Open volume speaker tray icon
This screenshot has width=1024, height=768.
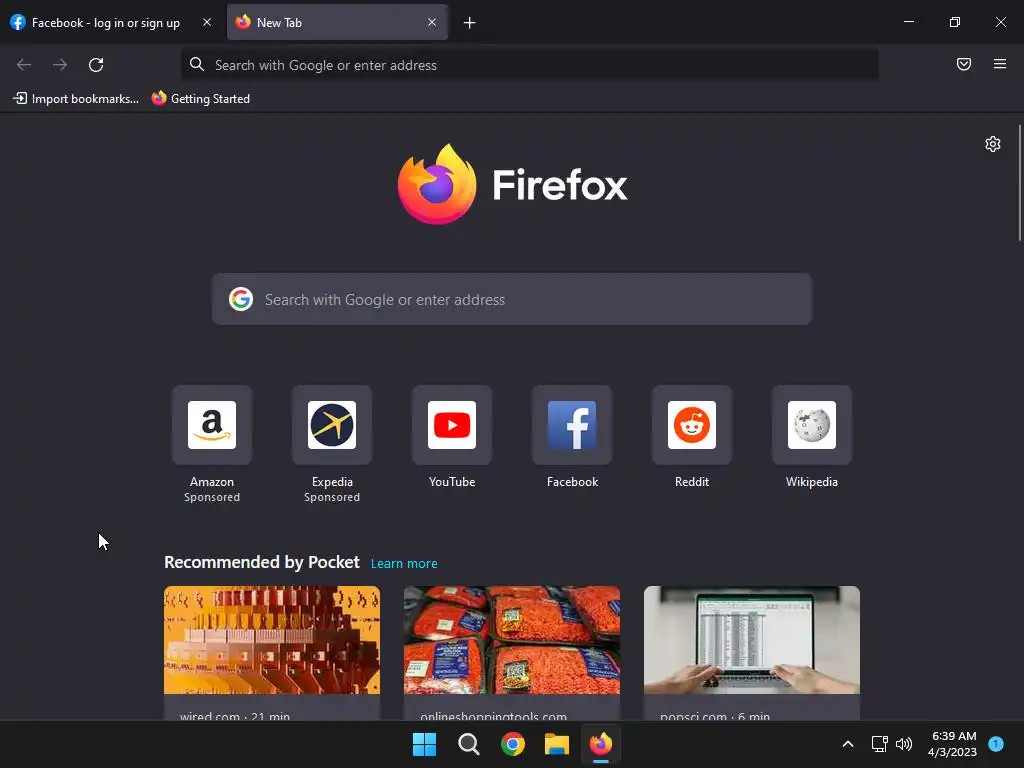tap(904, 744)
